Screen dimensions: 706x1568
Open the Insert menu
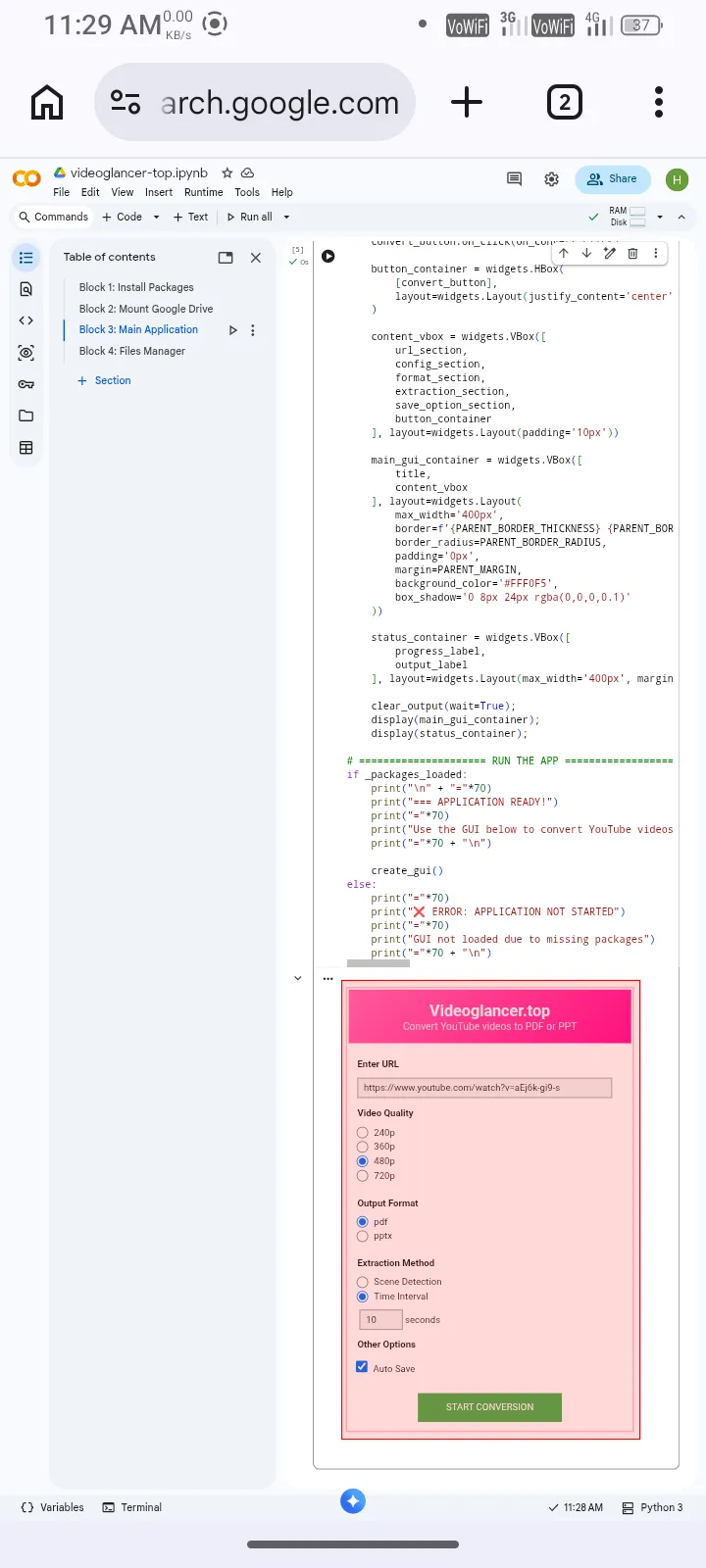click(159, 193)
